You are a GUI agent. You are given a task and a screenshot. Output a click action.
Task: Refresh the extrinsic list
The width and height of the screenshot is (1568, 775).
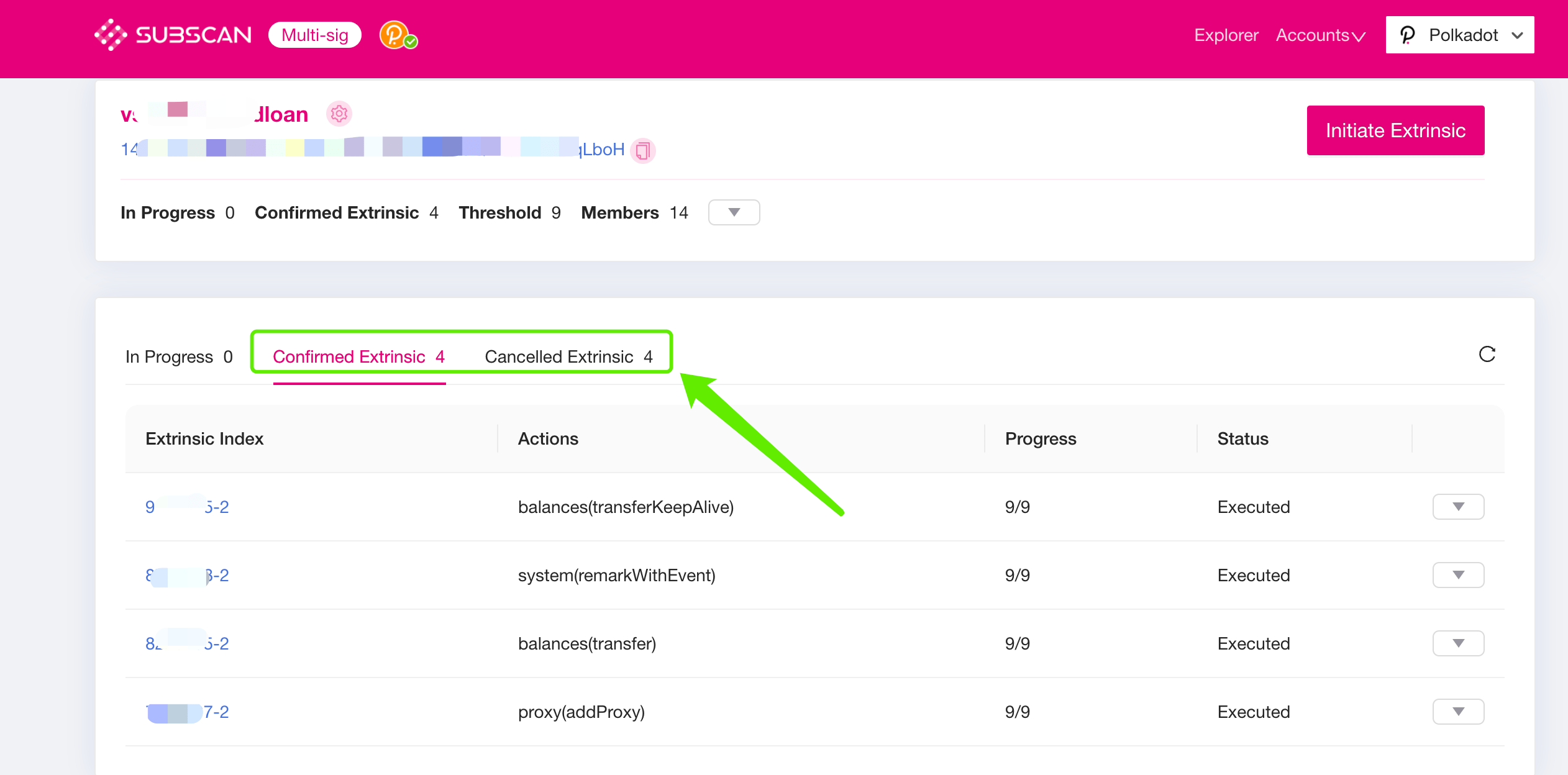1487,355
